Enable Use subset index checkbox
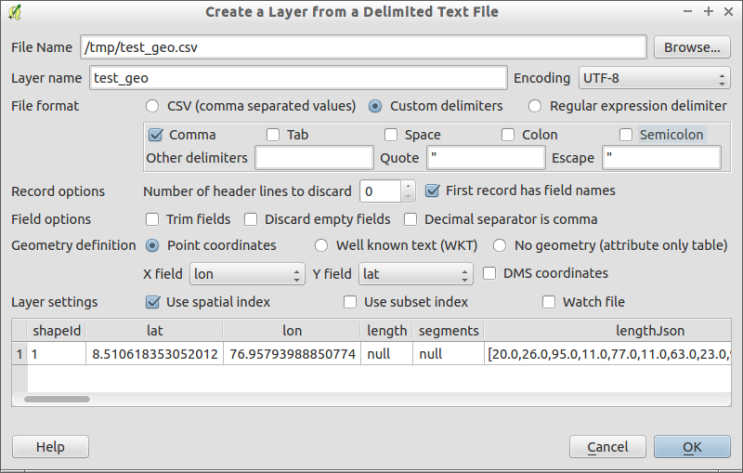 pyautogui.click(x=350, y=302)
